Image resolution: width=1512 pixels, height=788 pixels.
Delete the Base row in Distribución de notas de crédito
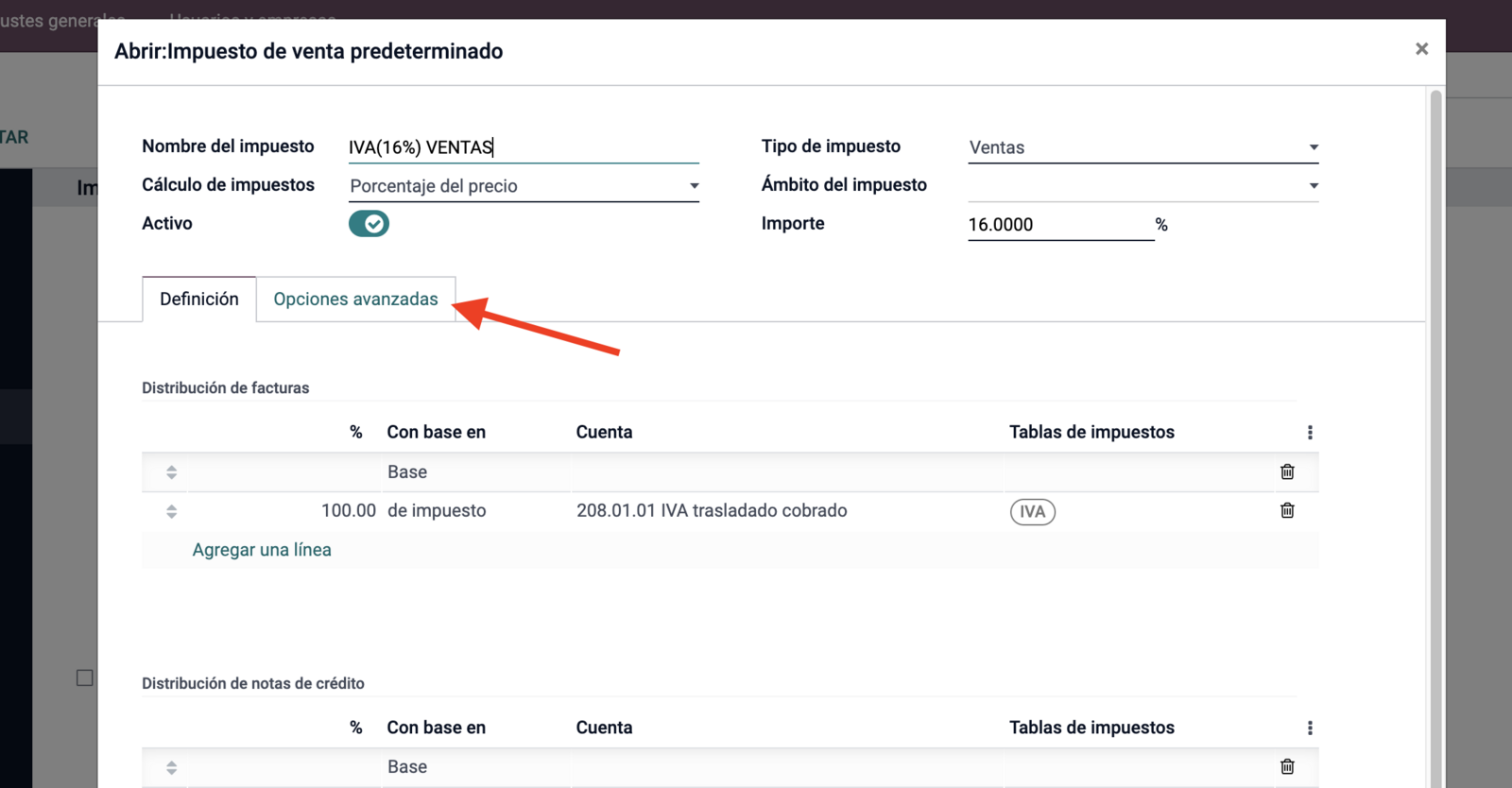pyautogui.click(x=1287, y=766)
